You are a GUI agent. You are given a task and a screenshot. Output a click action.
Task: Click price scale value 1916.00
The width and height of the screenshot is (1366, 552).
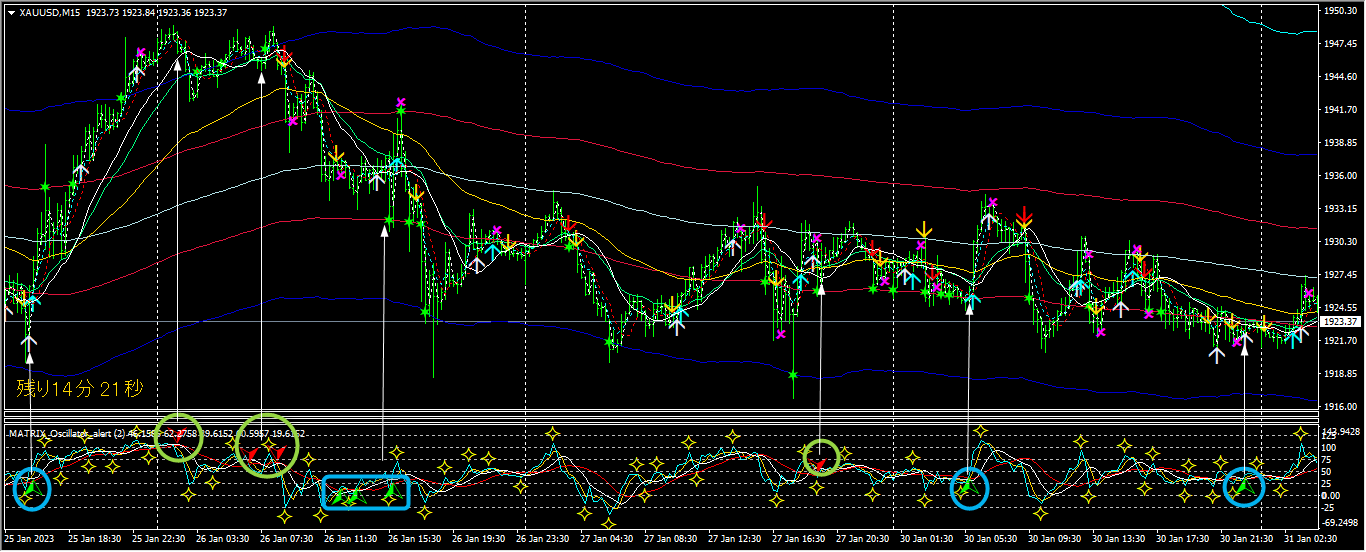(1339, 407)
